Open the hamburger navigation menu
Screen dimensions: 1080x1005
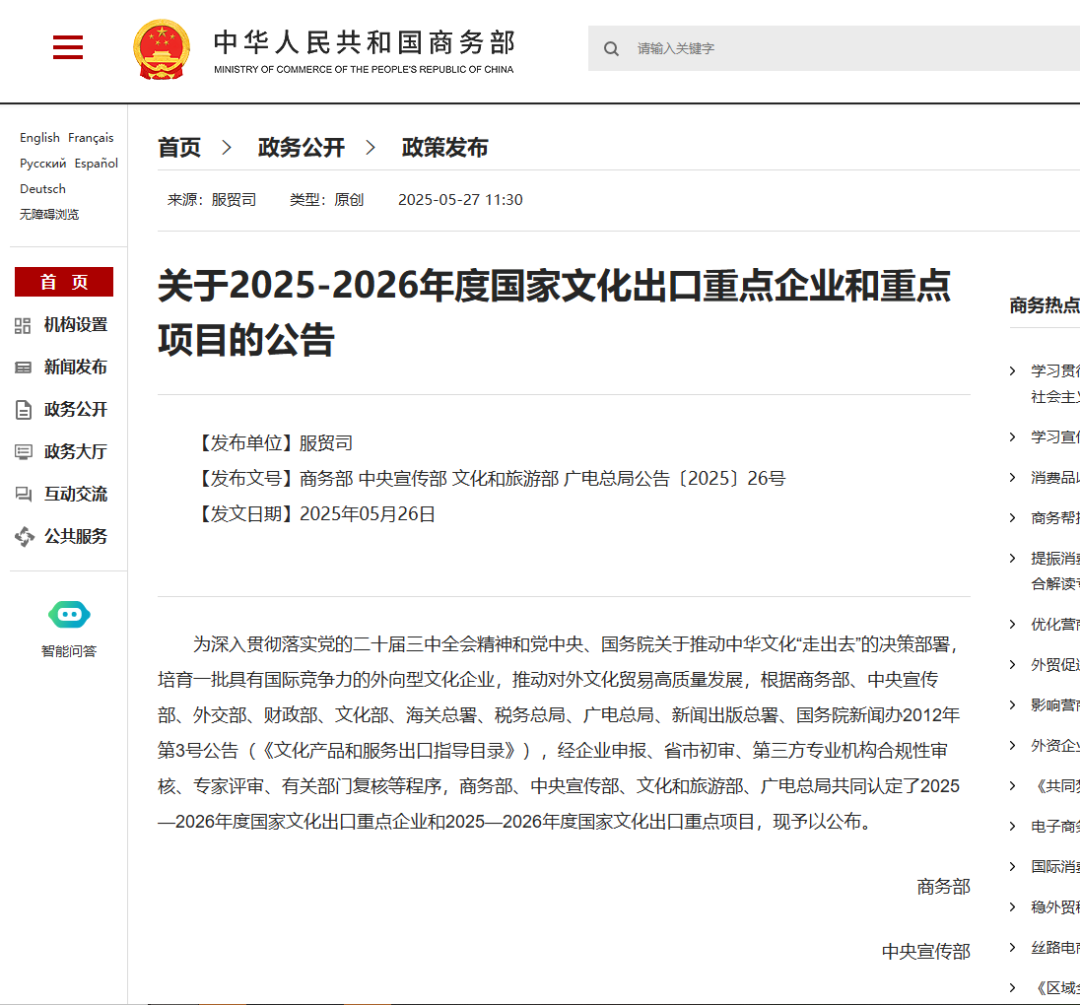tap(67, 47)
